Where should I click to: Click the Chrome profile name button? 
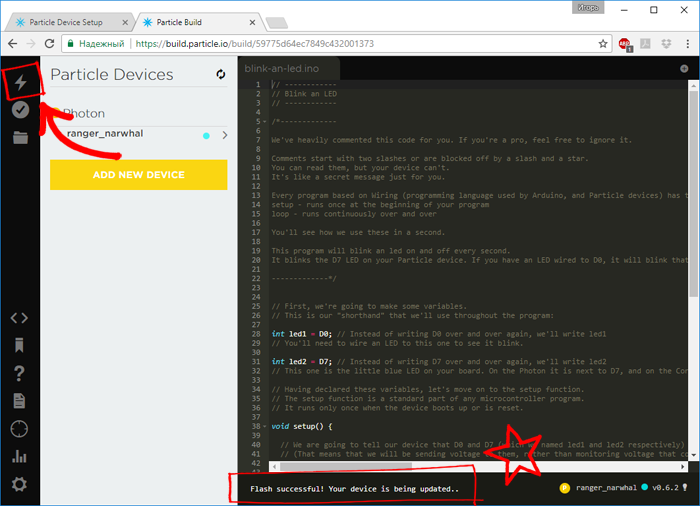tap(588, 8)
